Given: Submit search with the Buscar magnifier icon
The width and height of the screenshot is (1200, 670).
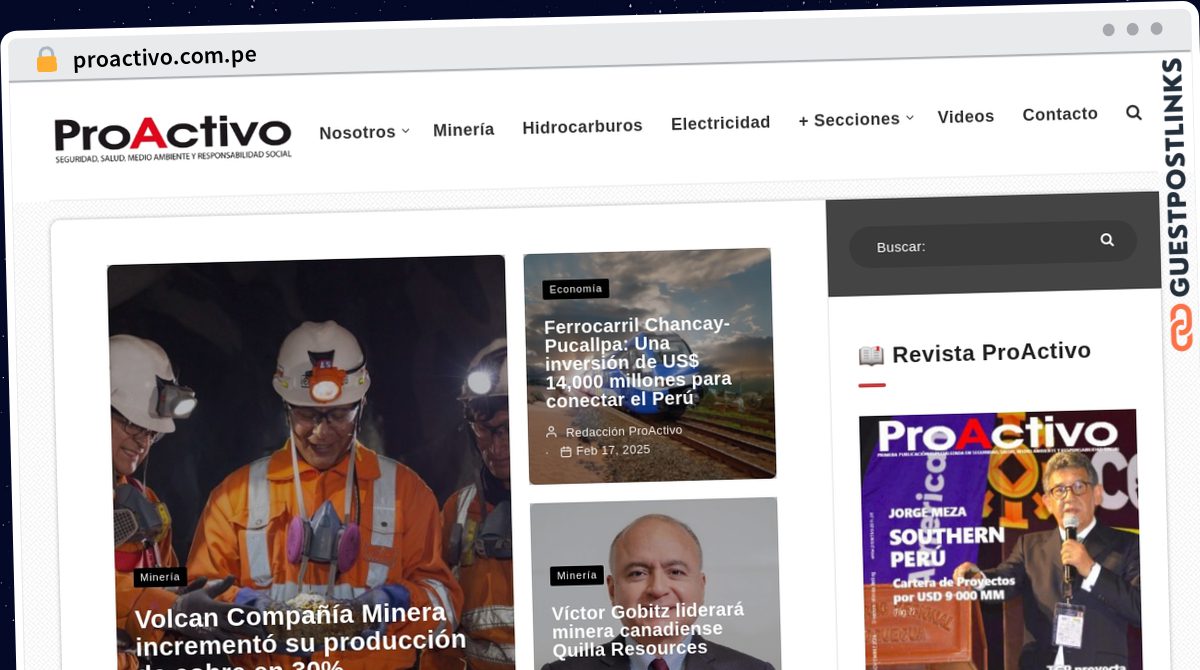Looking at the screenshot, I should pyautogui.click(x=1107, y=240).
